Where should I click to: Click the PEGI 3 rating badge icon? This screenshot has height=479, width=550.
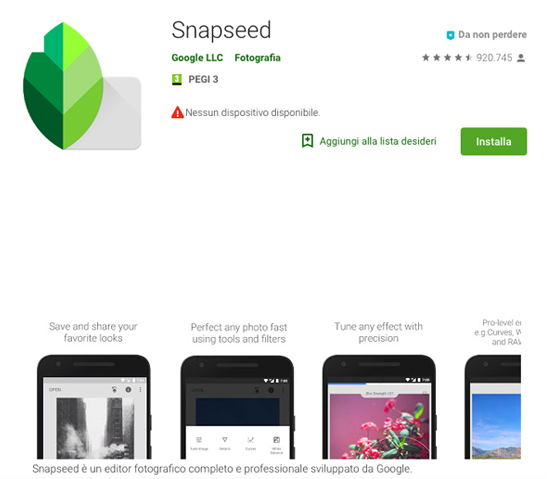[177, 80]
